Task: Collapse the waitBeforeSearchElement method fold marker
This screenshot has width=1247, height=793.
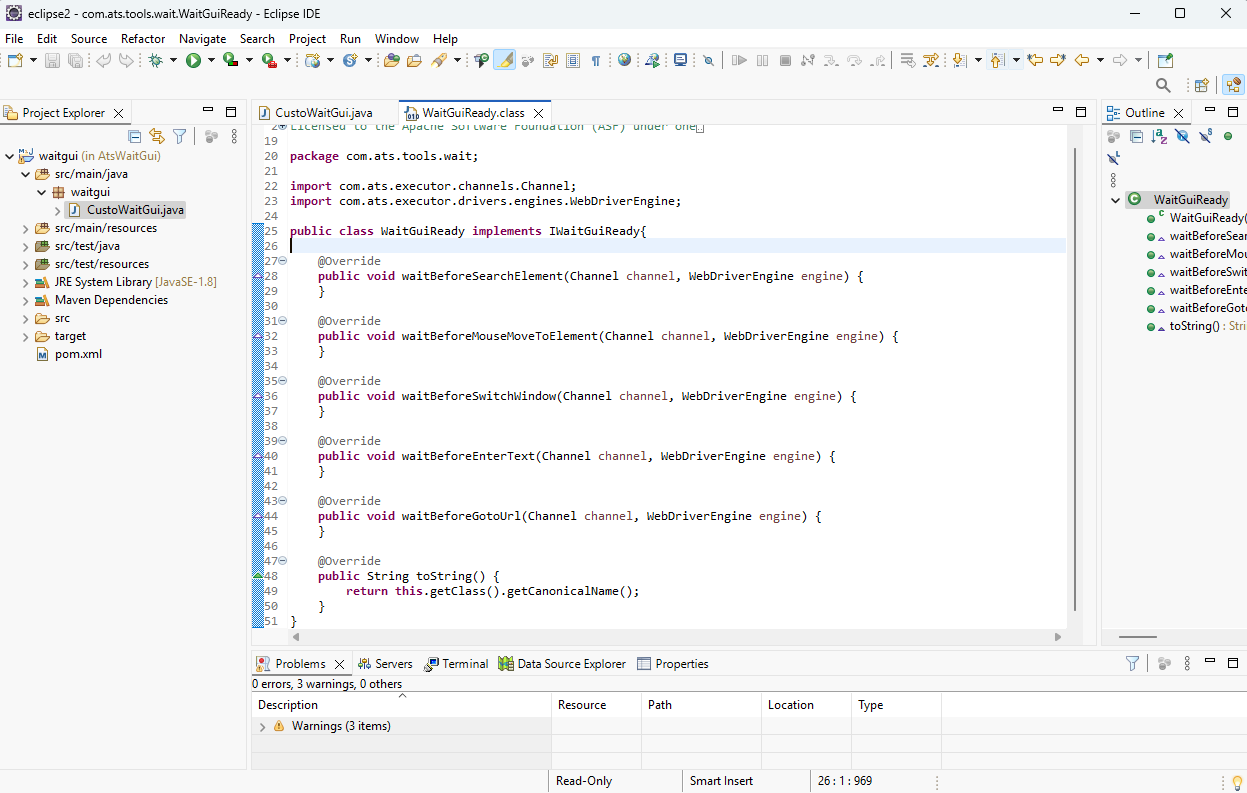Action: [x=283, y=261]
